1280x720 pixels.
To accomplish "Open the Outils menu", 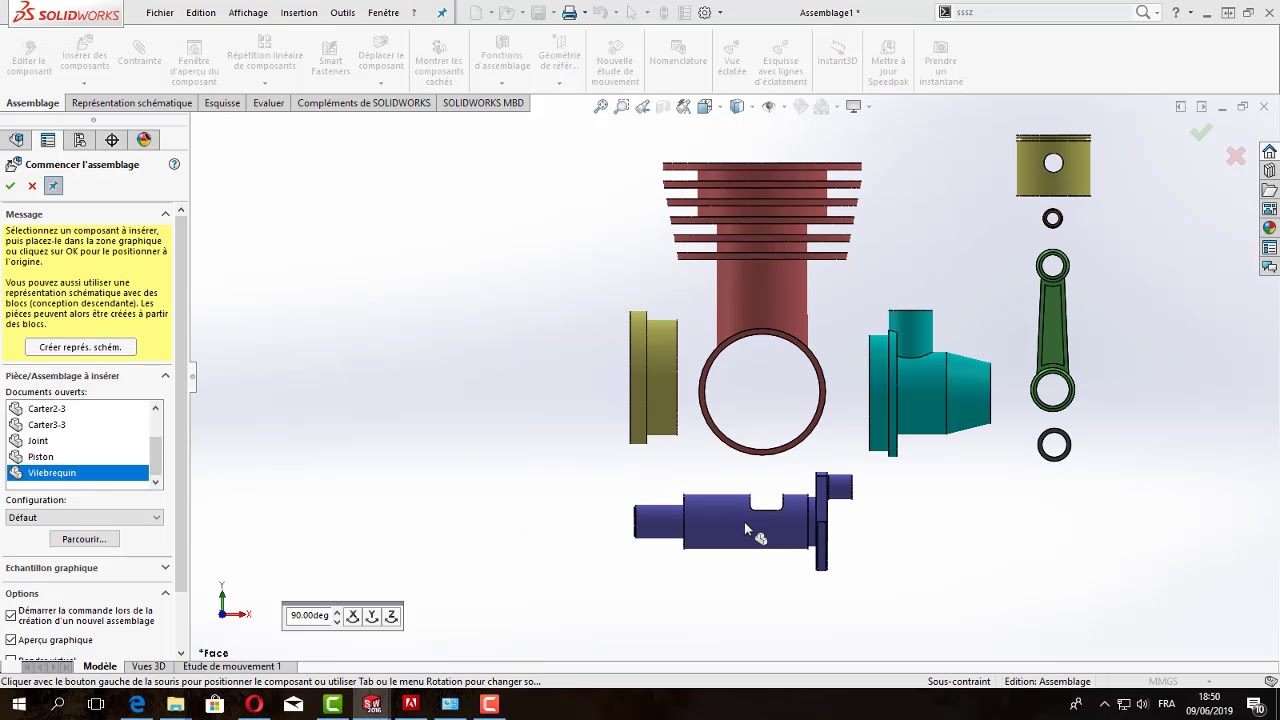I will (x=342, y=13).
